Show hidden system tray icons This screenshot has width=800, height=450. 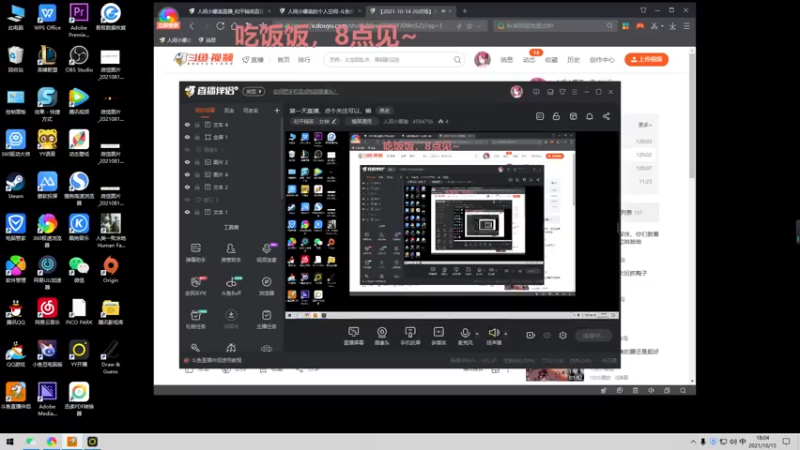(692, 442)
